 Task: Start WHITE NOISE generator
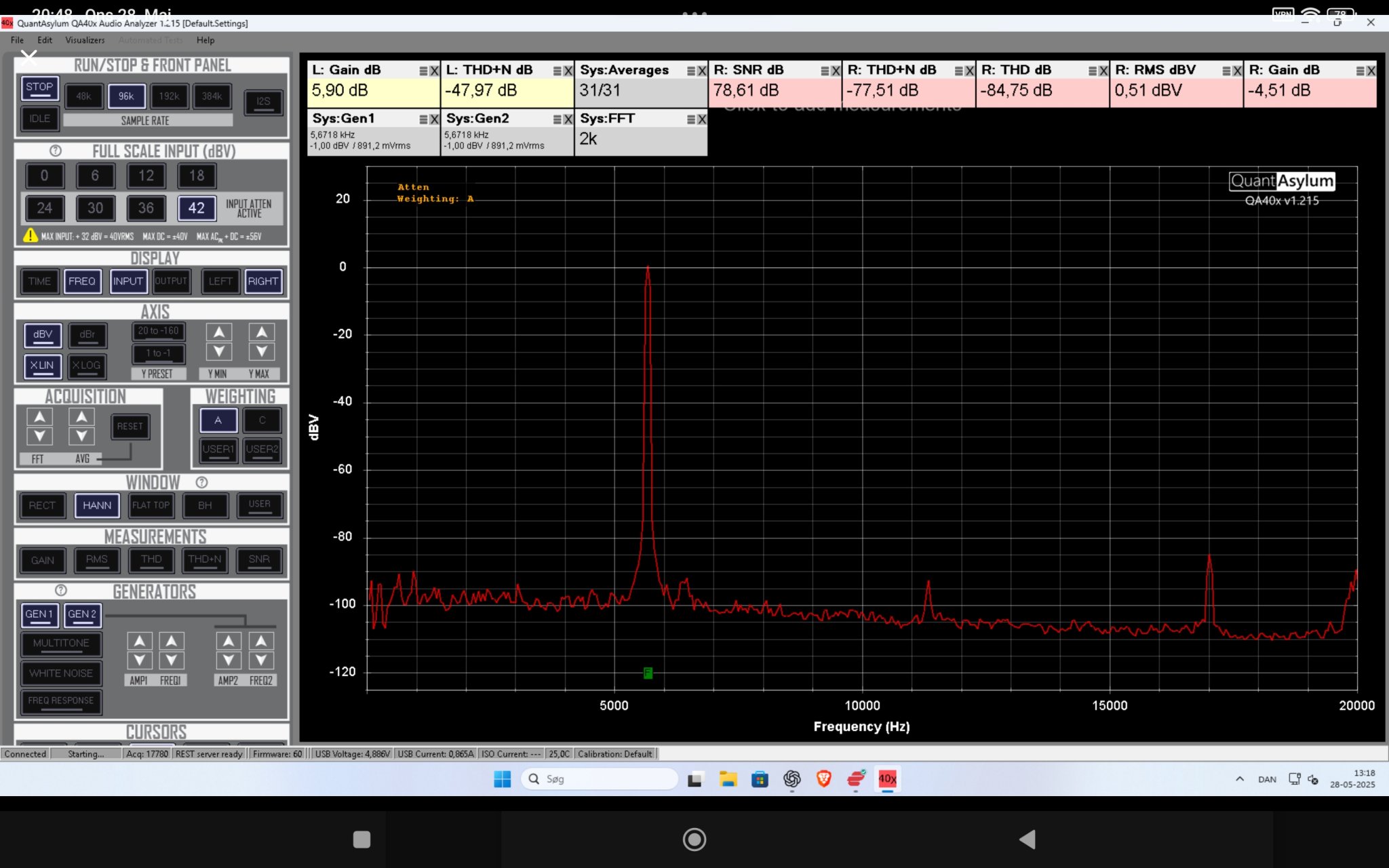61,673
